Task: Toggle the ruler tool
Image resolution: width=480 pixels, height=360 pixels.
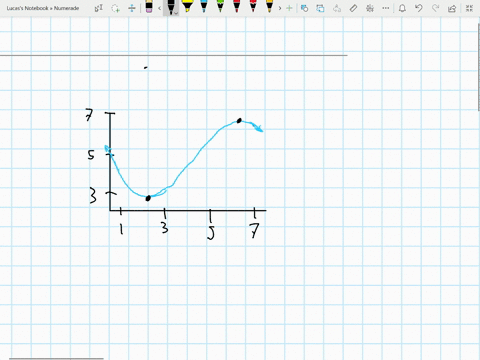Action: [353, 8]
